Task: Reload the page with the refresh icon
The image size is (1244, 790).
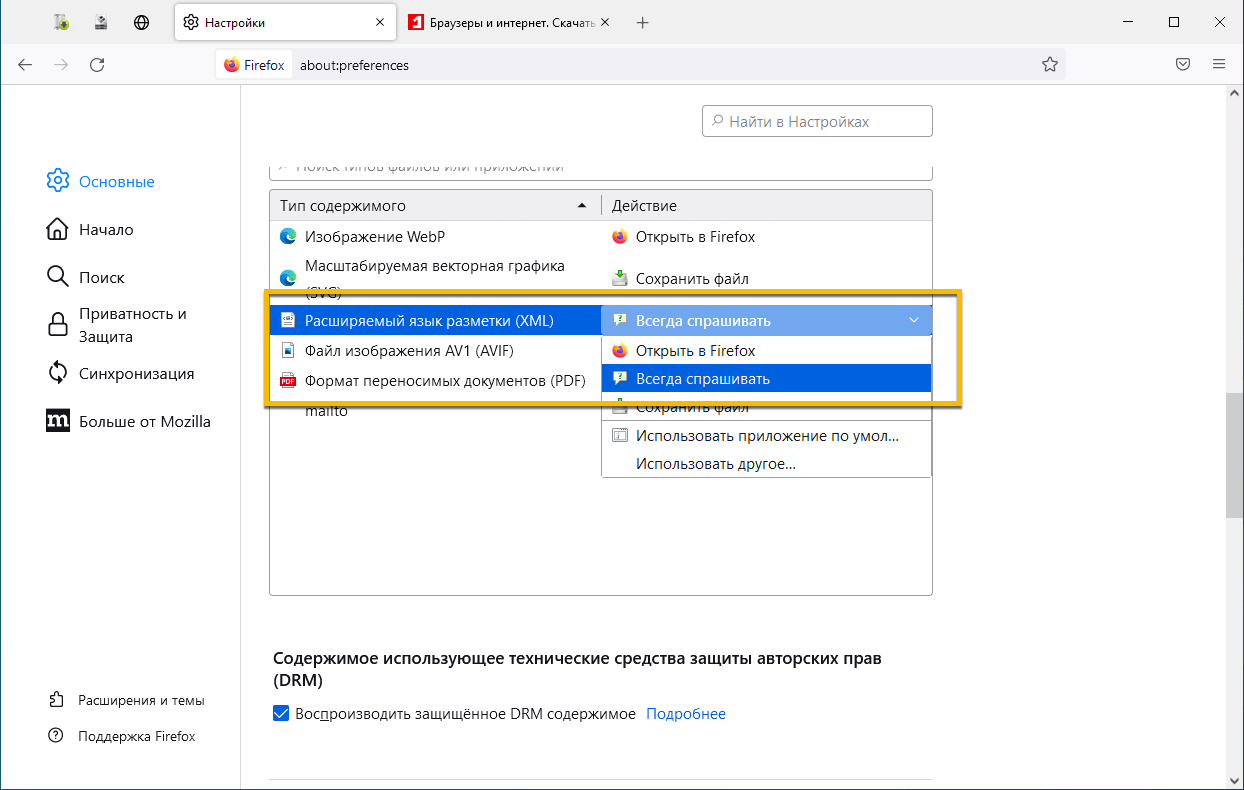Action: (97, 65)
